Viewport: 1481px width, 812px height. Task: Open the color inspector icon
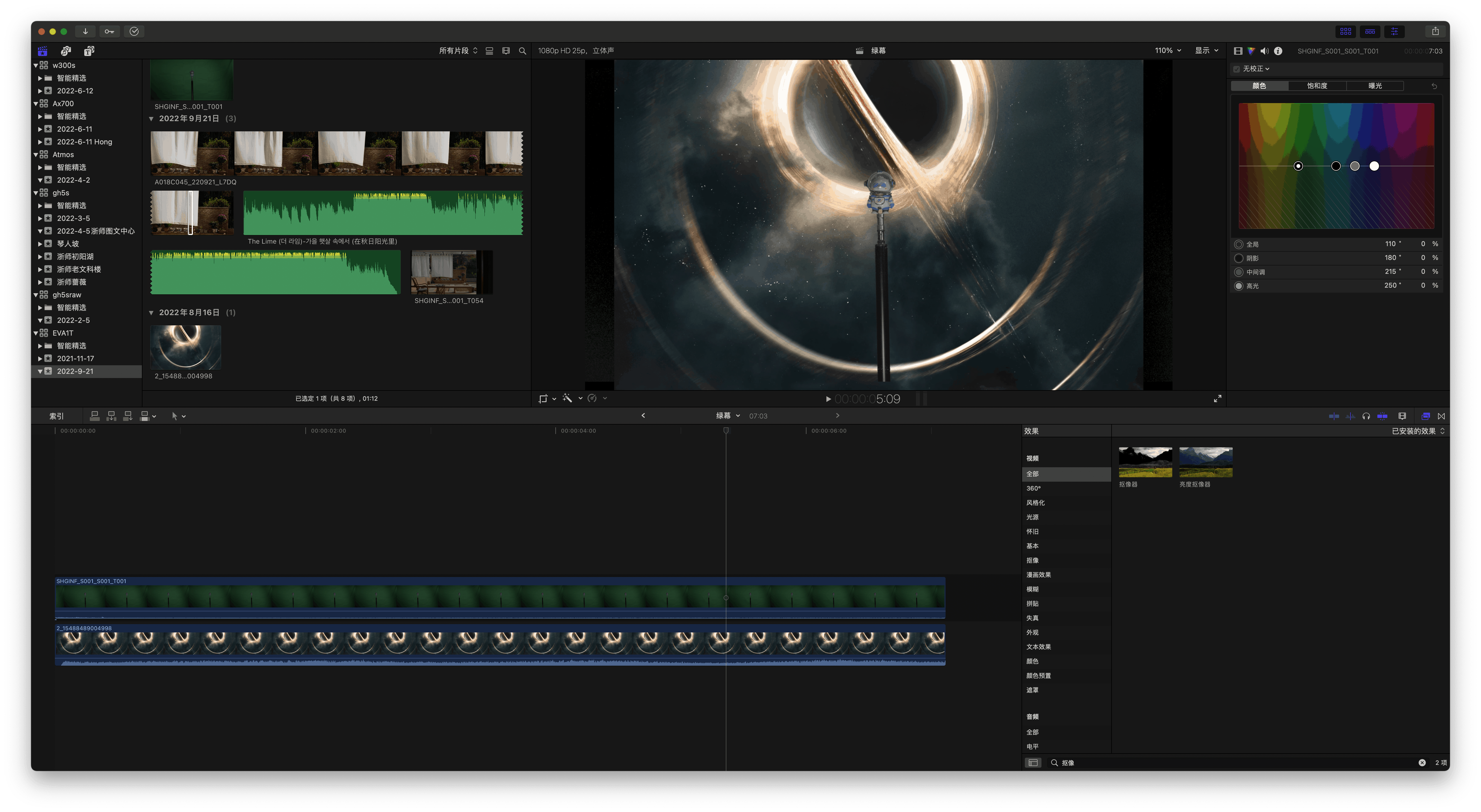[1251, 51]
